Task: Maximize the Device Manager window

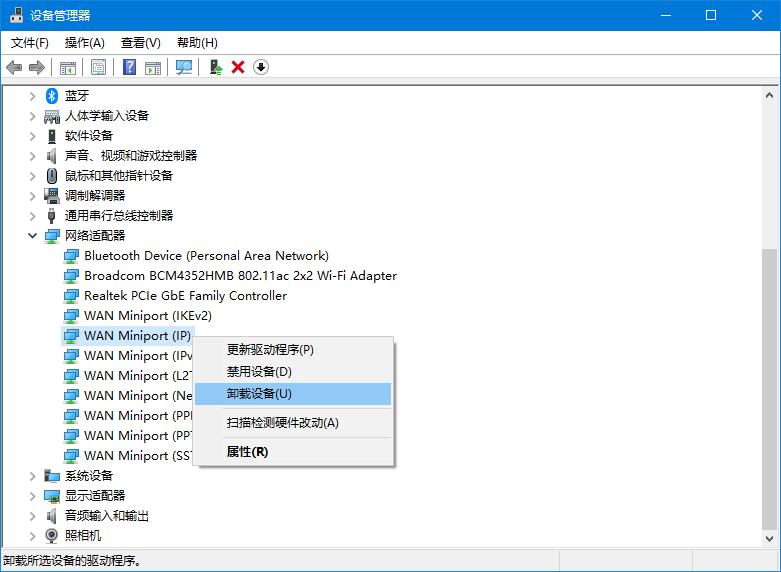Action: tap(711, 15)
